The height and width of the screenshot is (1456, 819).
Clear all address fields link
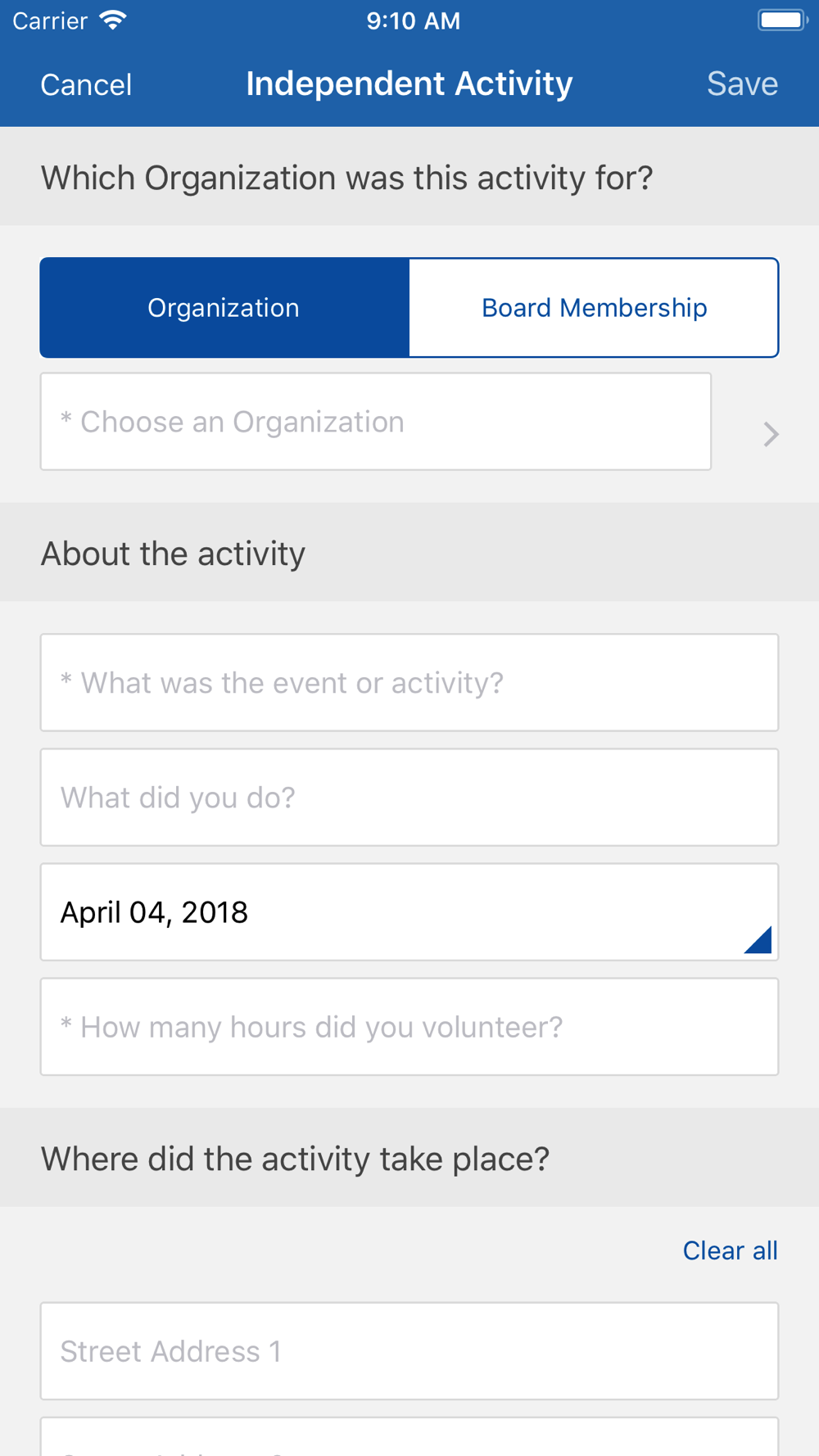pos(730,1250)
